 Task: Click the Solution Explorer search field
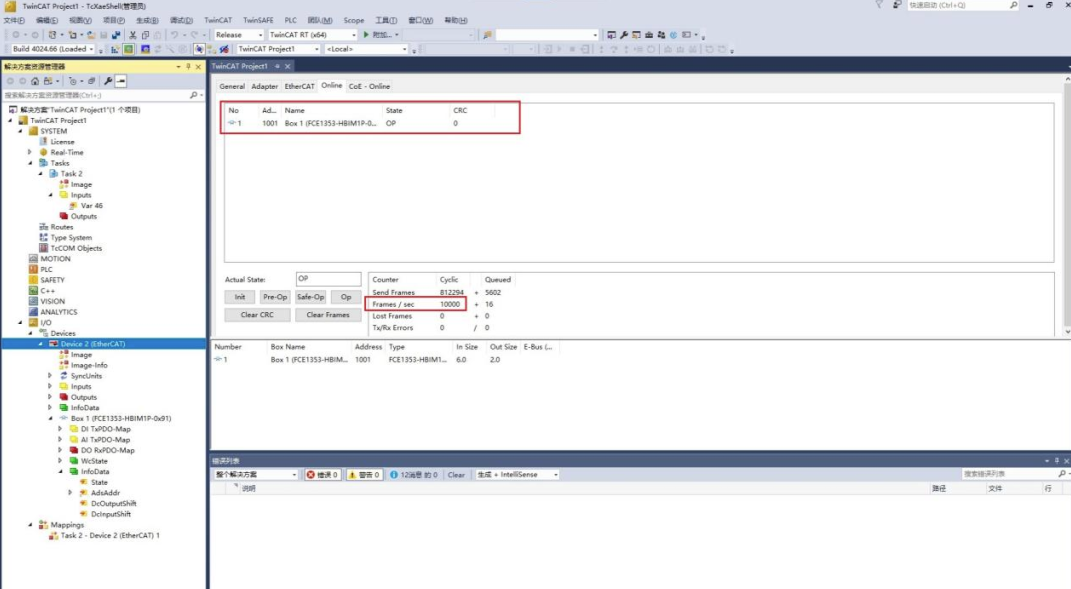pos(96,95)
